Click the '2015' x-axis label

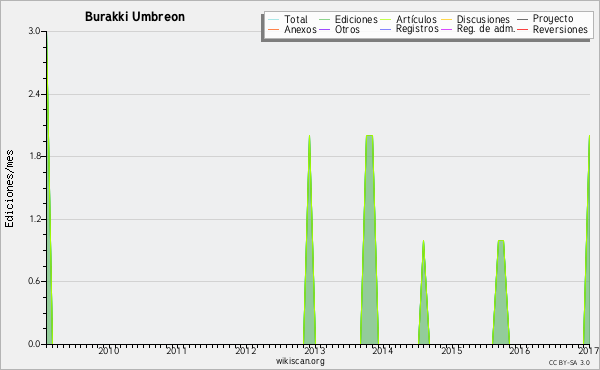pyautogui.click(x=451, y=350)
